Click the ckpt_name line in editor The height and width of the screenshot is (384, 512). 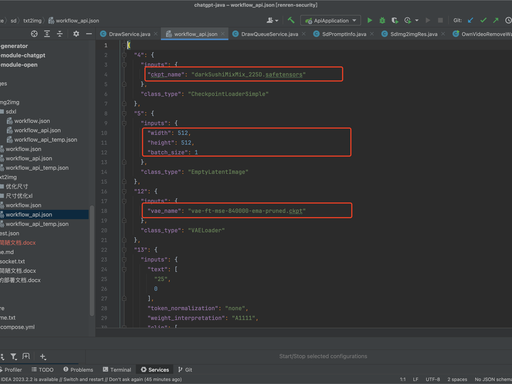(226, 74)
